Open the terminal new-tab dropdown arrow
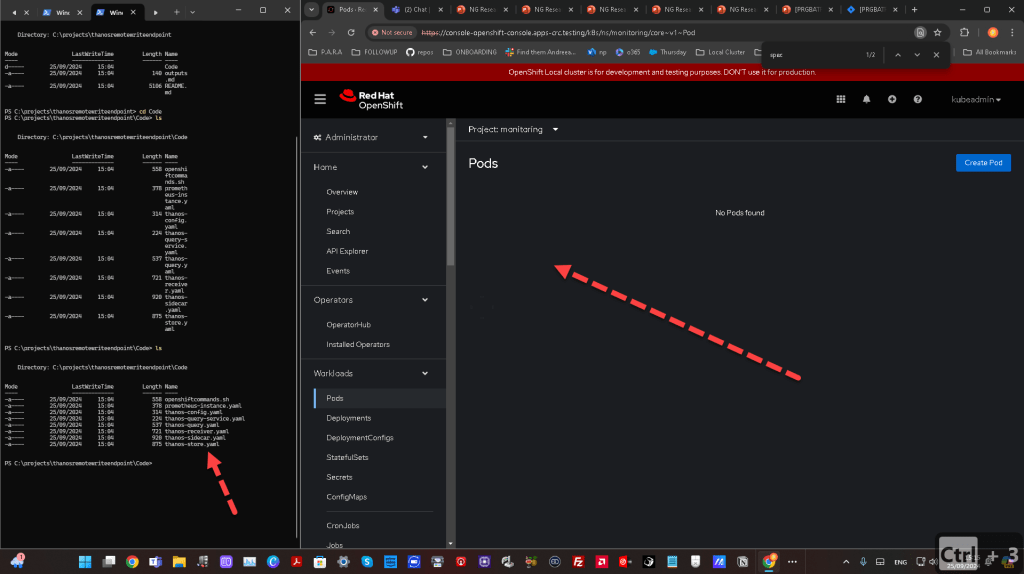 point(192,12)
